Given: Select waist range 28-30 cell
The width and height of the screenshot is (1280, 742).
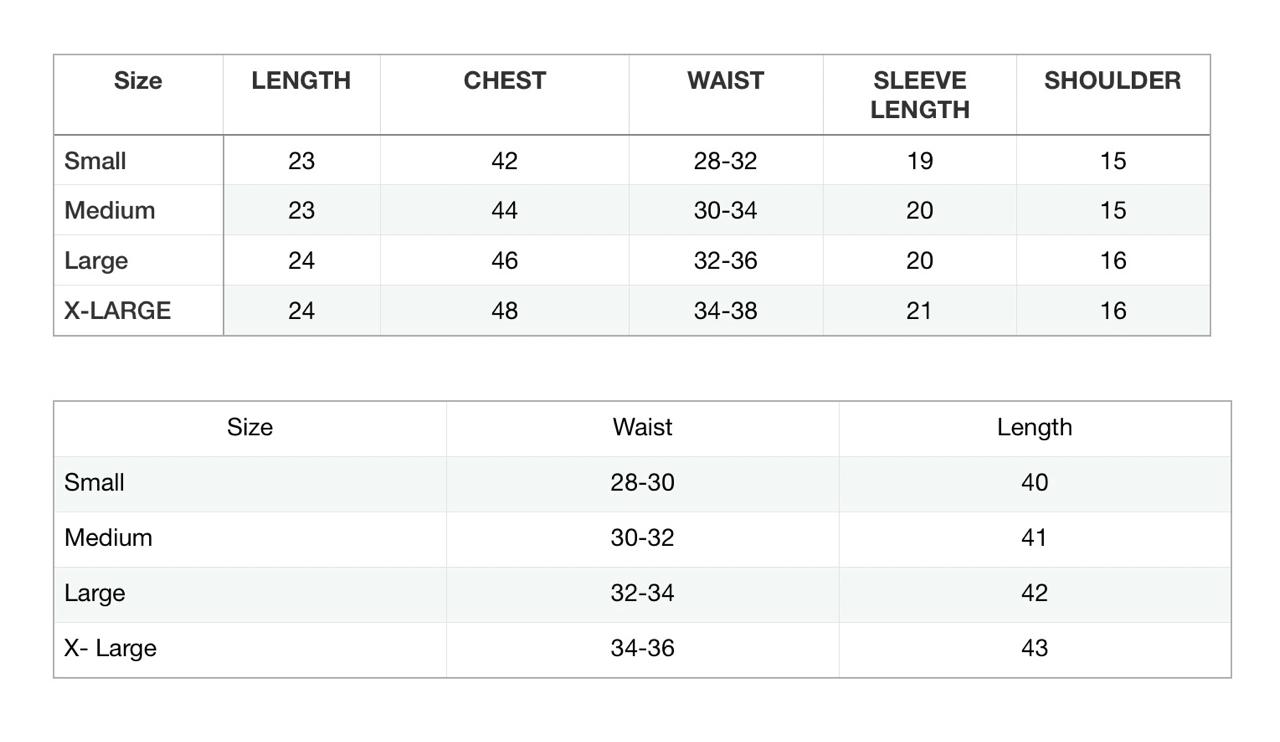Looking at the screenshot, I should tap(642, 483).
